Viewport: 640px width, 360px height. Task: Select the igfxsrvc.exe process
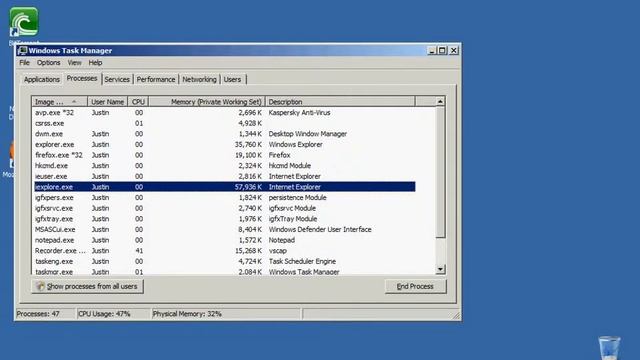click(x=224, y=208)
